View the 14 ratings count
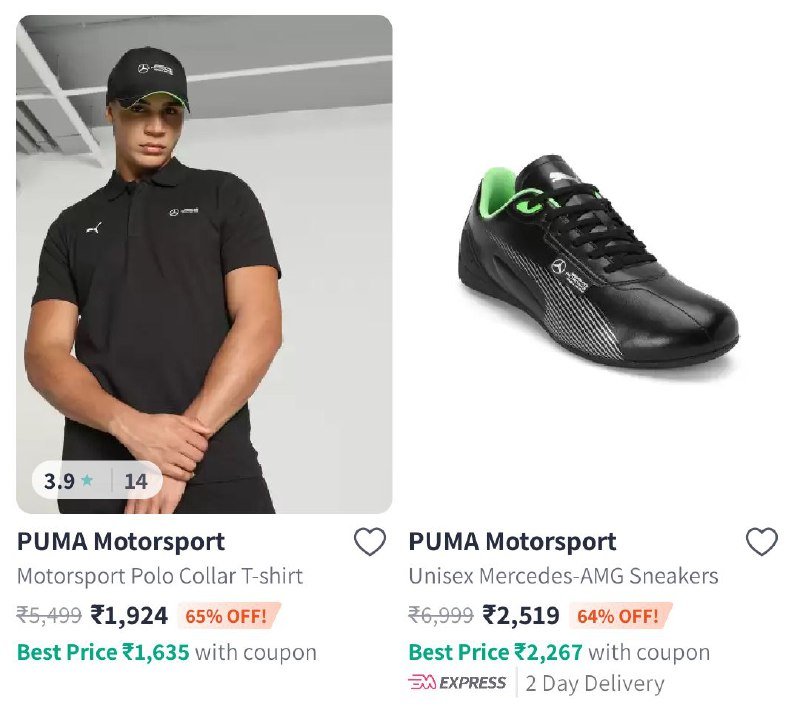 pyautogui.click(x=136, y=481)
